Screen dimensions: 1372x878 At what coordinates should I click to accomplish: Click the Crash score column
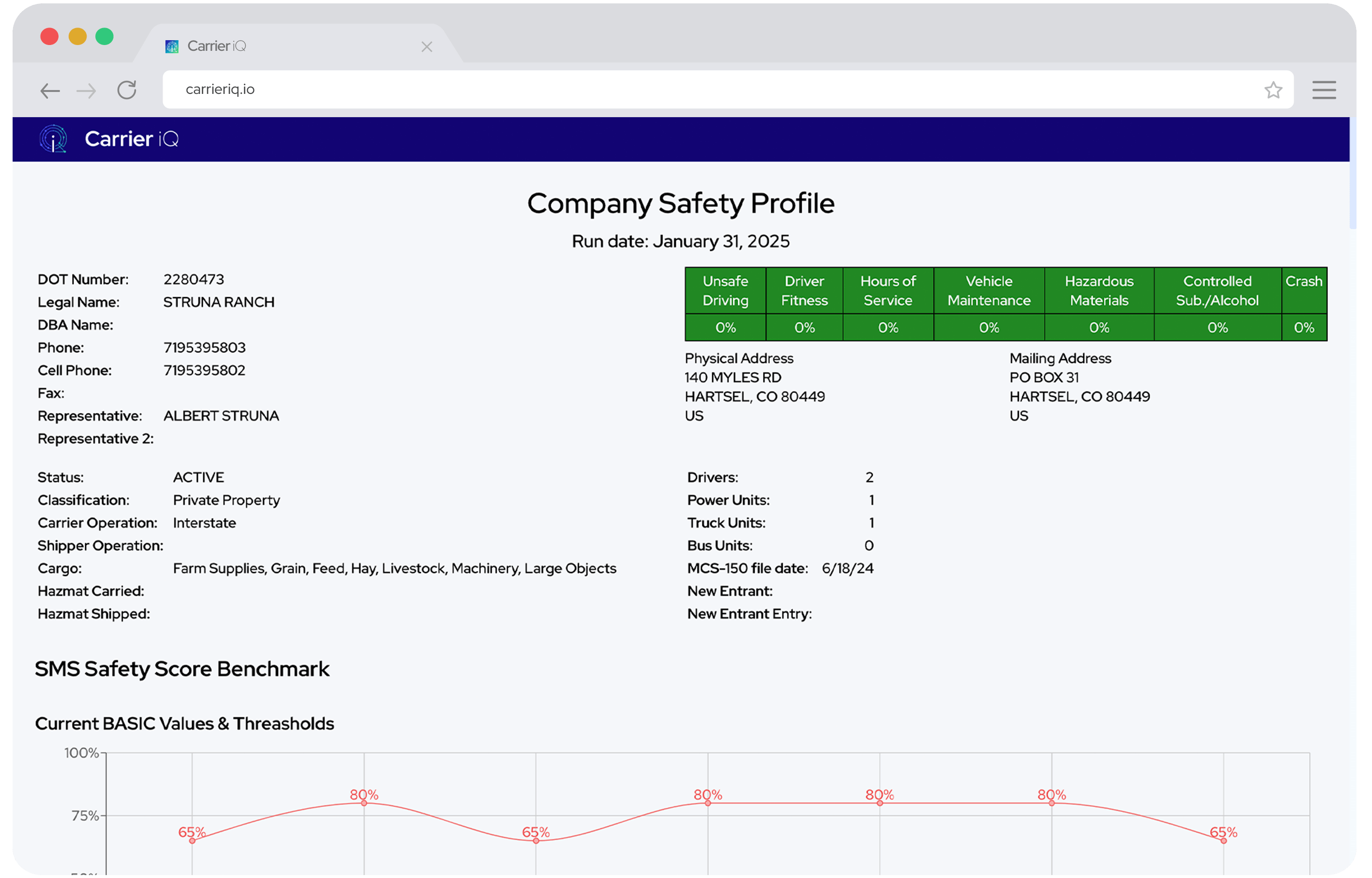click(x=1304, y=327)
